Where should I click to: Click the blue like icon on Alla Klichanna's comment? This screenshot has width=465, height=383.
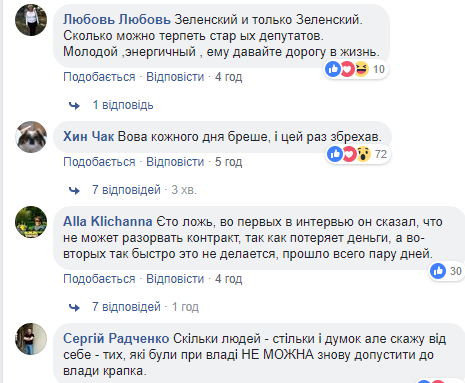pyautogui.click(x=438, y=271)
